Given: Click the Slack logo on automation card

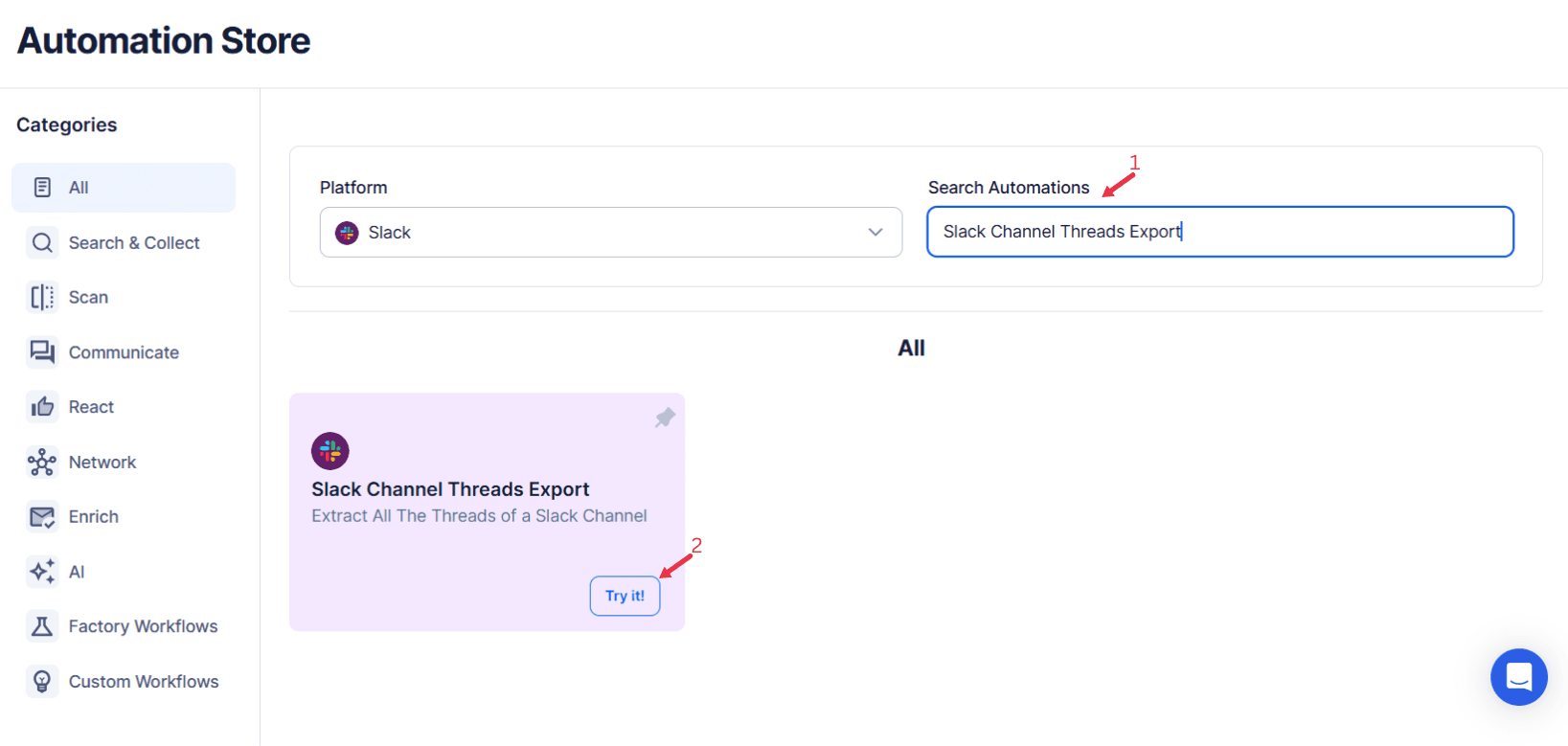Looking at the screenshot, I should [x=330, y=451].
